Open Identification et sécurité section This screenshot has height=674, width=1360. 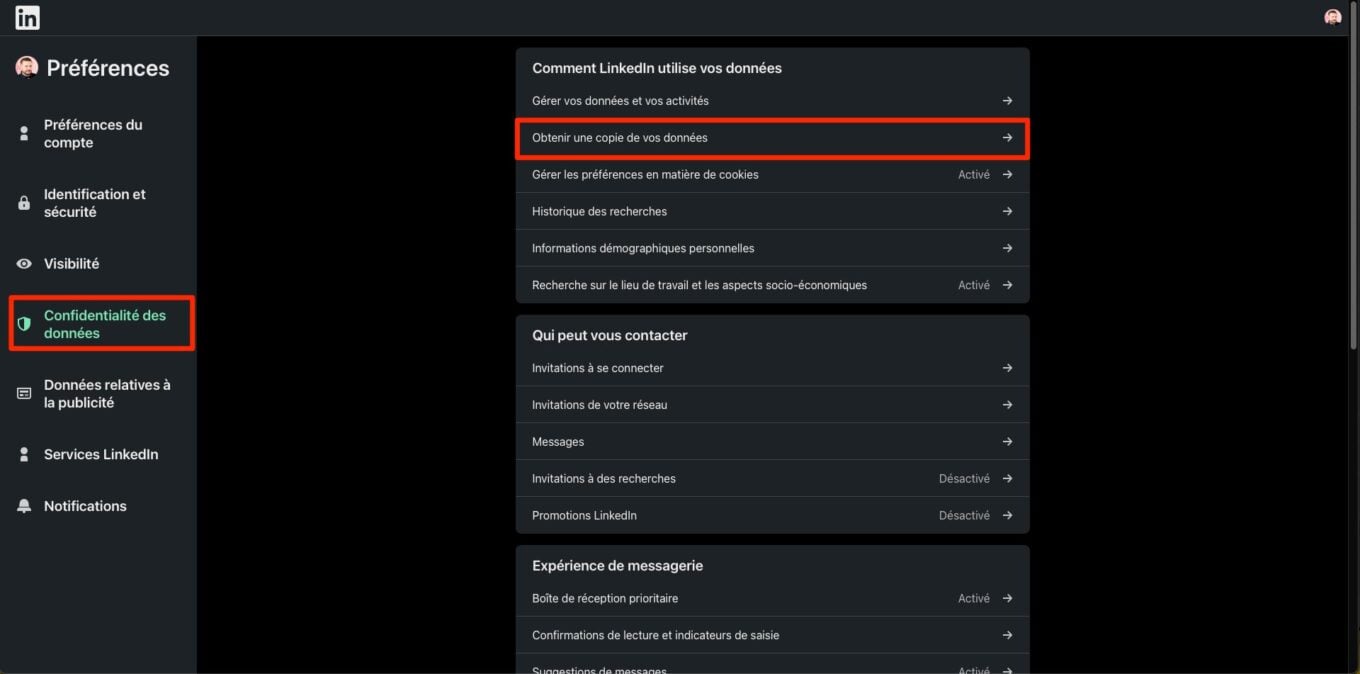[x=97, y=203]
